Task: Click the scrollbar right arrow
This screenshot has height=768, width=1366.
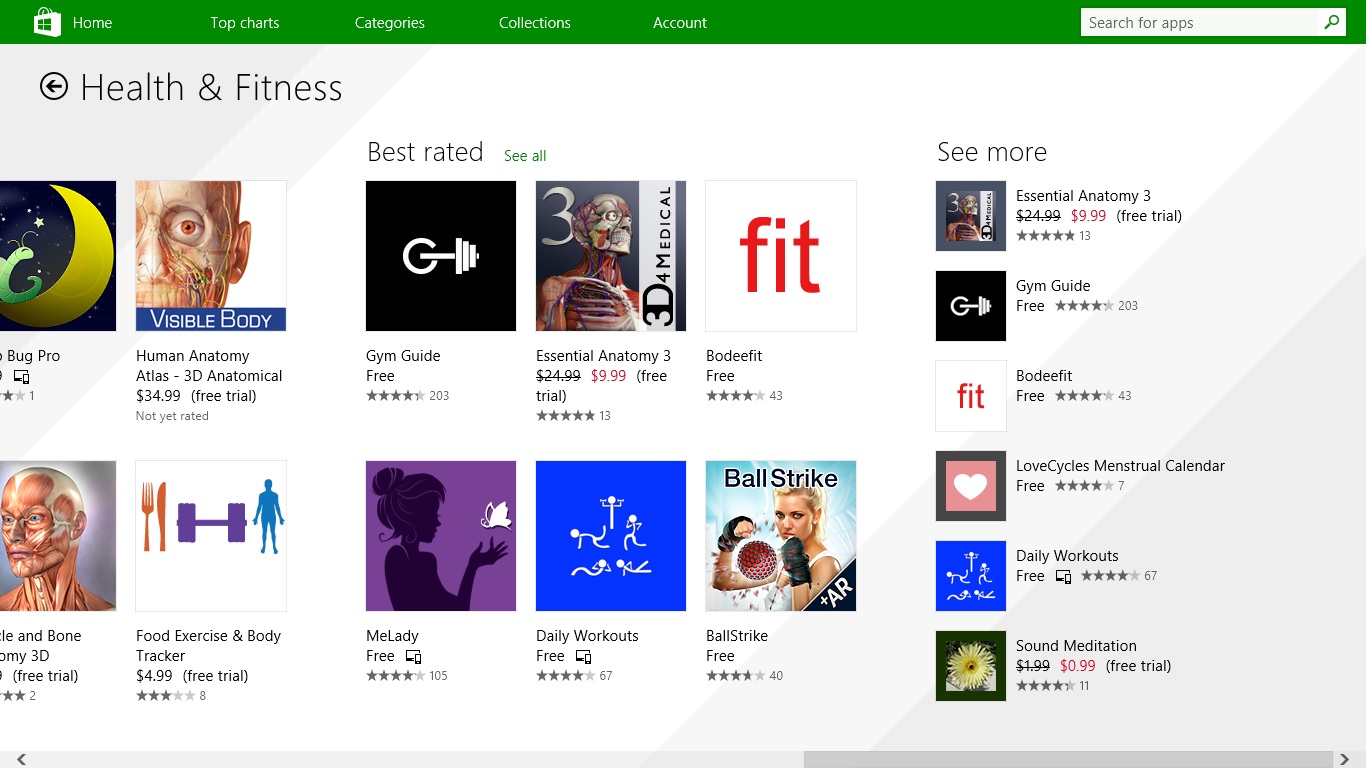Action: pyautogui.click(x=1345, y=759)
